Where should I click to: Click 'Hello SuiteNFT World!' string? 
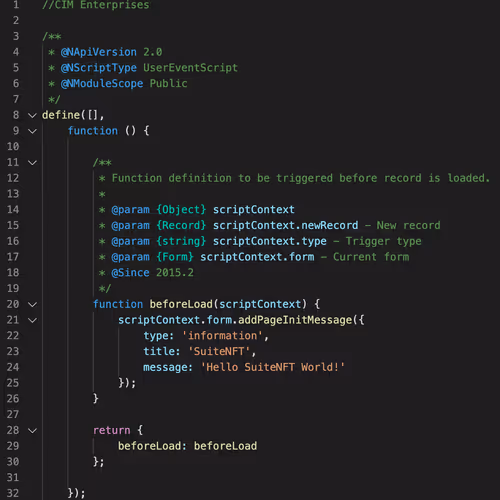273,367
